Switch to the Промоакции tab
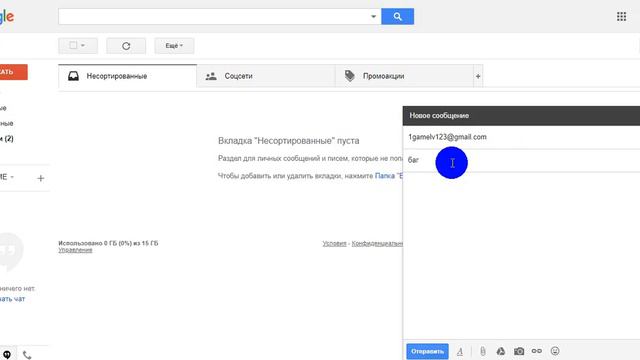The width and height of the screenshot is (640, 360). pyautogui.click(x=404, y=76)
